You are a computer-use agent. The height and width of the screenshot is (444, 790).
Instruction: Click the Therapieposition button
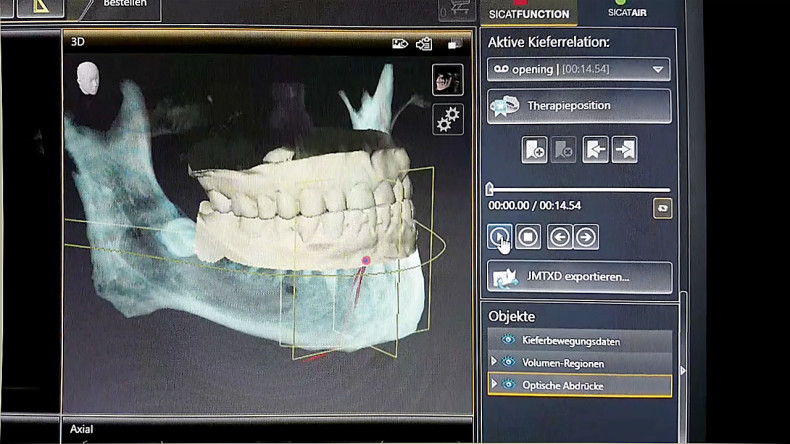point(579,106)
